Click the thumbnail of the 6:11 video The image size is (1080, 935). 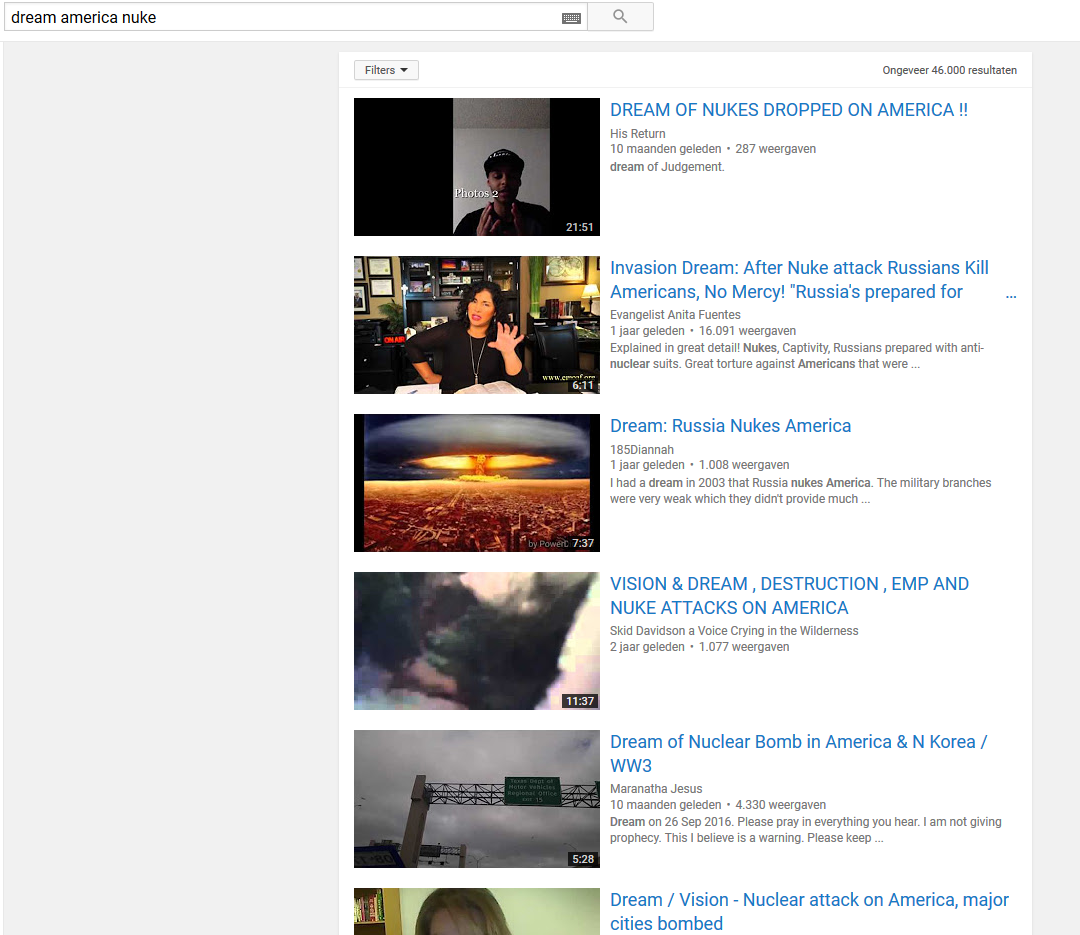tap(476, 325)
